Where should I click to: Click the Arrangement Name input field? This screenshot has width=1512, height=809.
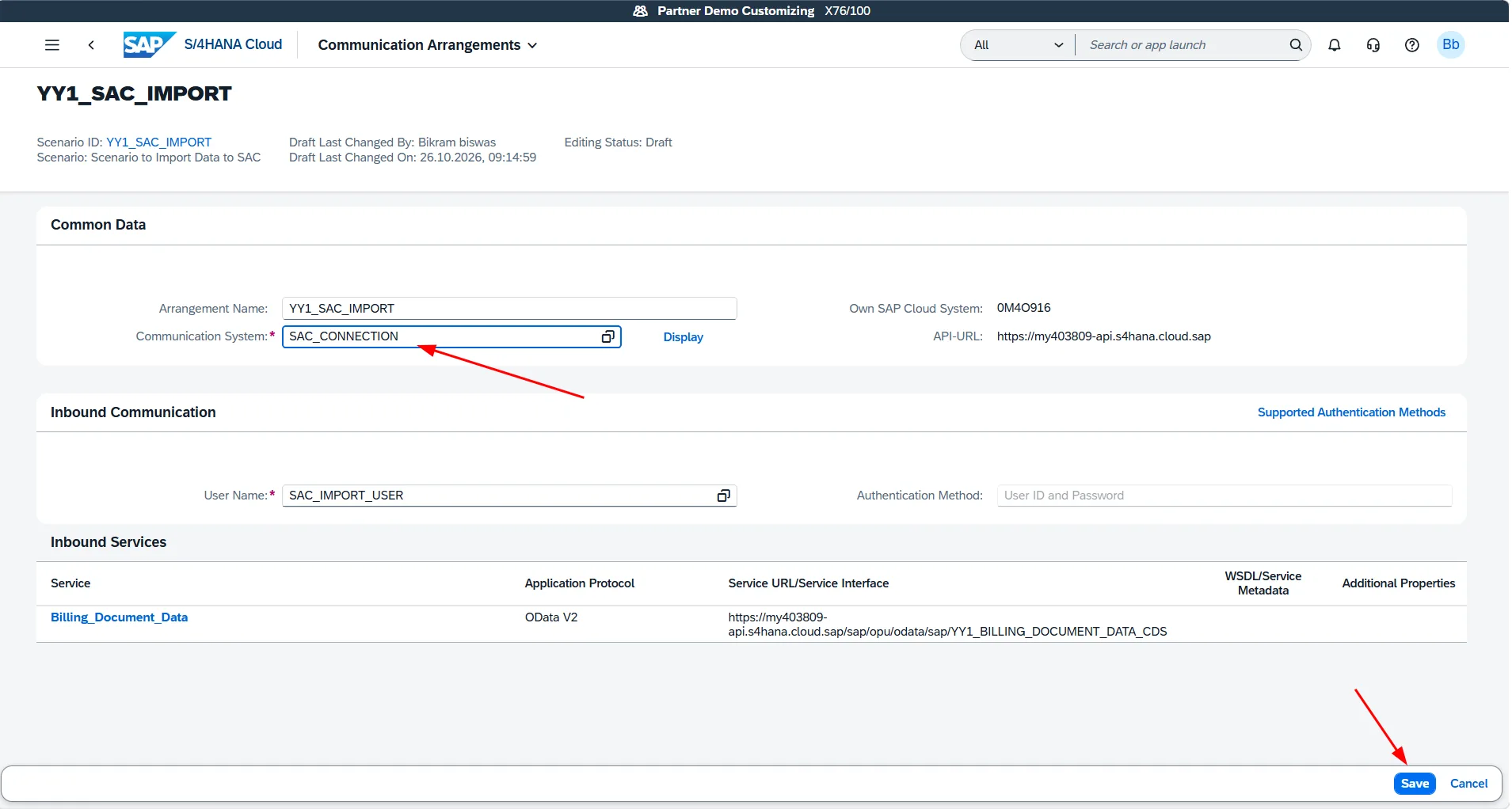(509, 309)
